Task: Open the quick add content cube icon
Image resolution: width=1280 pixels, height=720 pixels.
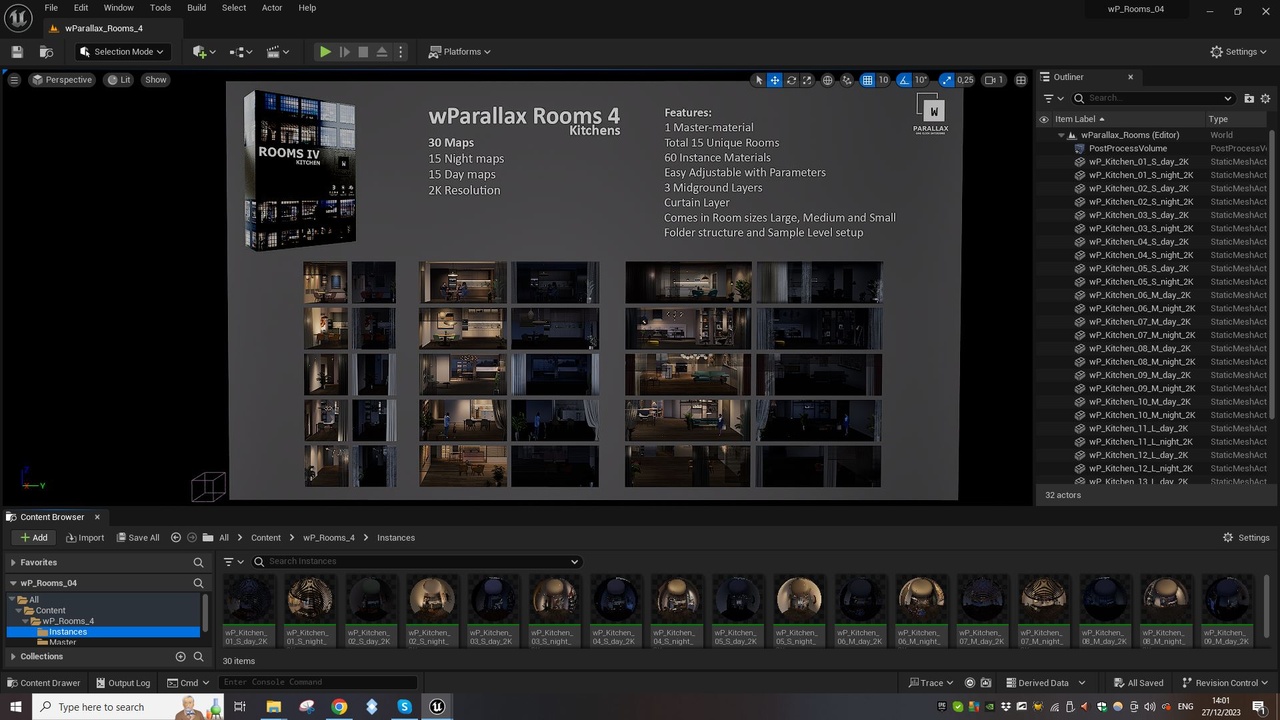Action: click(204, 52)
